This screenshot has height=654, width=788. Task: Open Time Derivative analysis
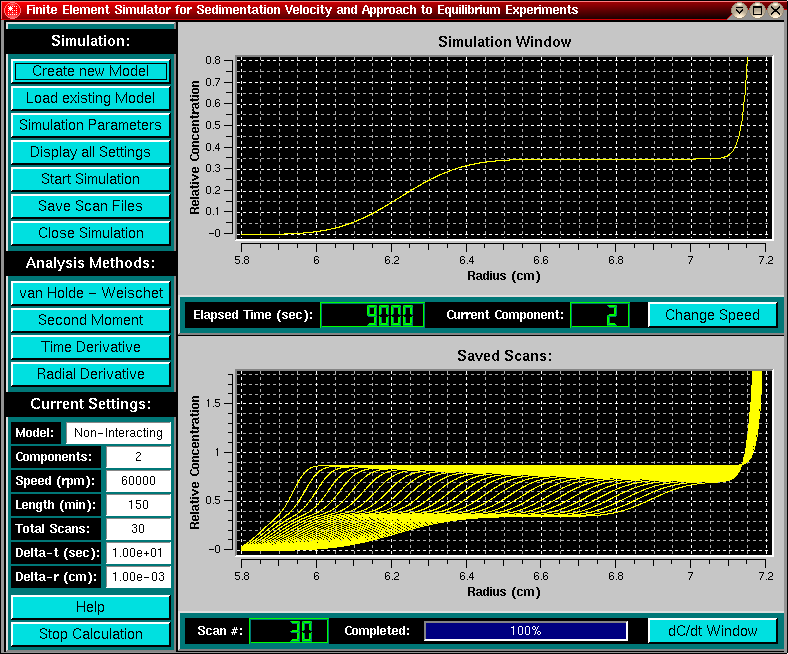tap(90, 347)
